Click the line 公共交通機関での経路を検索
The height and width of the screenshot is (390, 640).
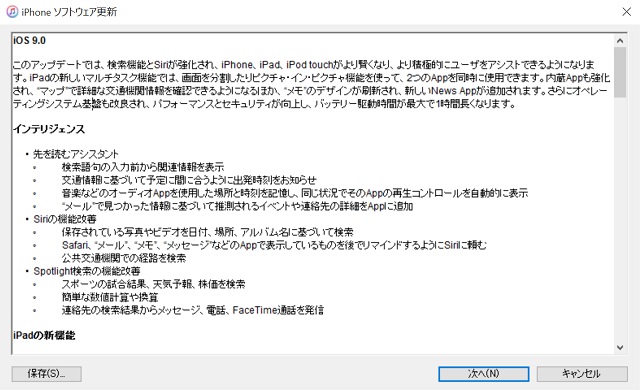tap(124, 258)
